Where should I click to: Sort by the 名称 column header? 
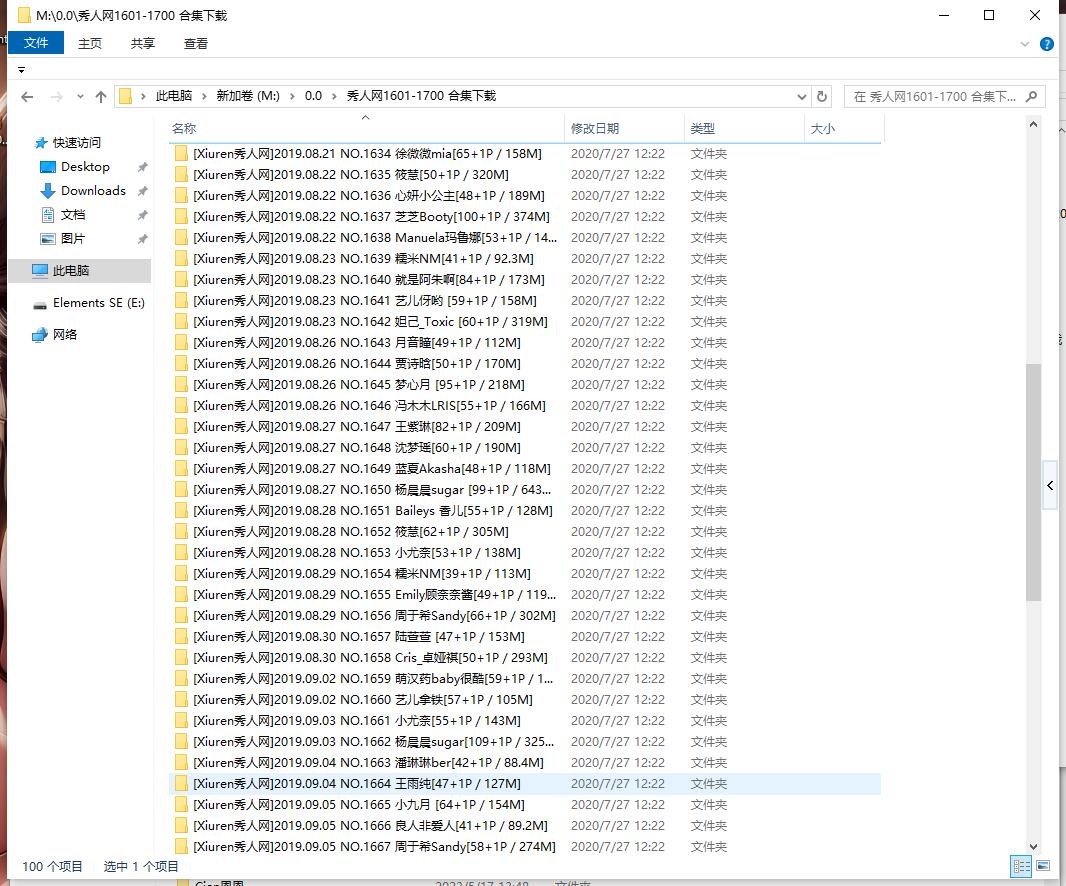pyautogui.click(x=184, y=129)
